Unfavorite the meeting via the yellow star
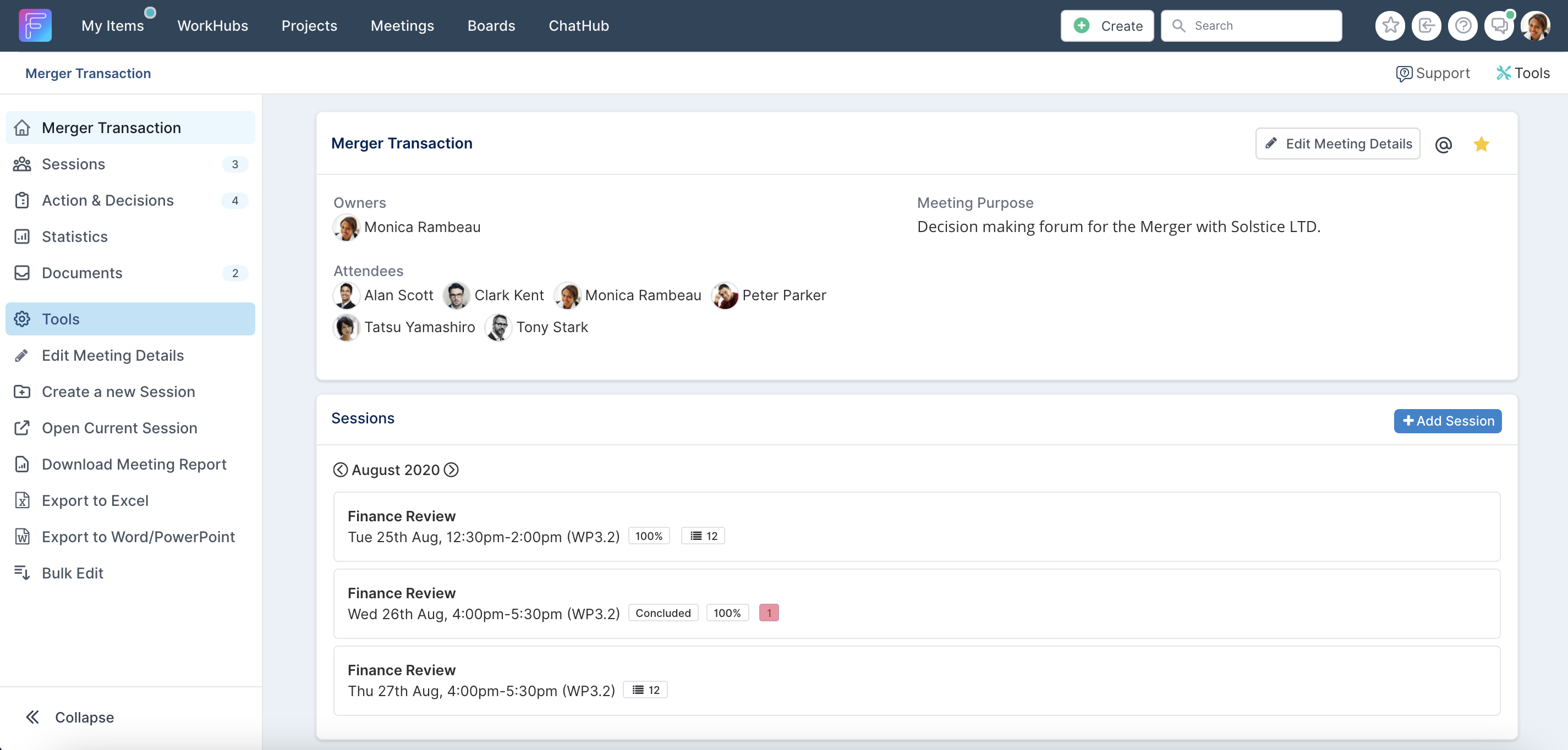 click(x=1482, y=144)
